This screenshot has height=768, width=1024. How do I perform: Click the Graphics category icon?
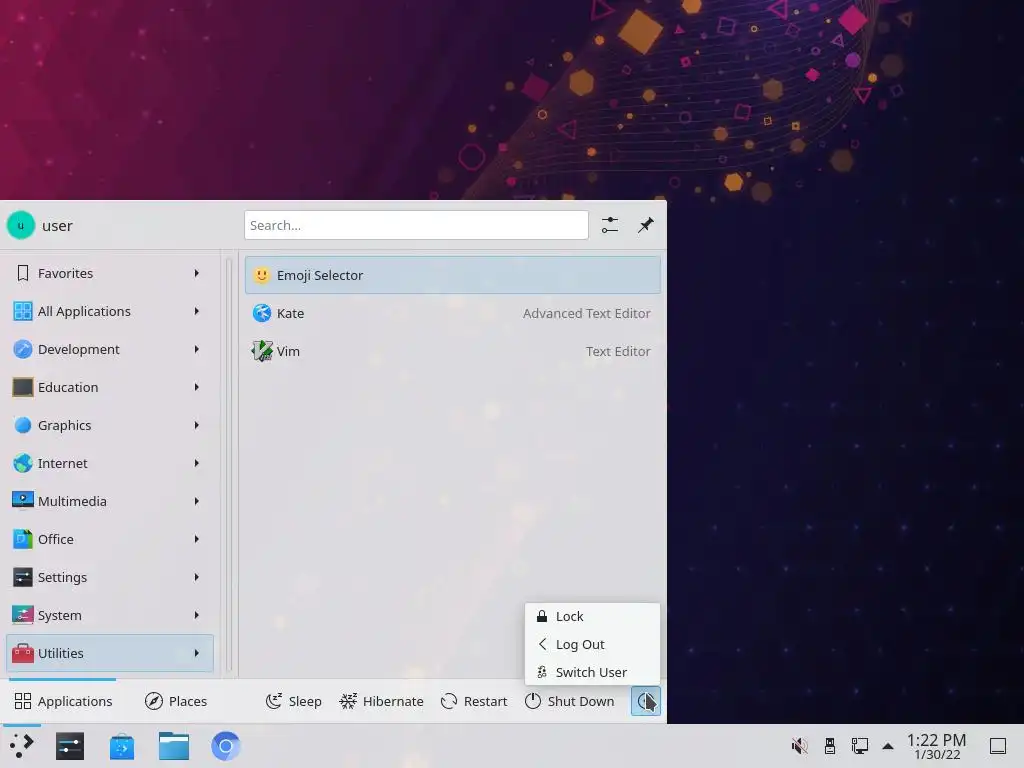coord(23,425)
